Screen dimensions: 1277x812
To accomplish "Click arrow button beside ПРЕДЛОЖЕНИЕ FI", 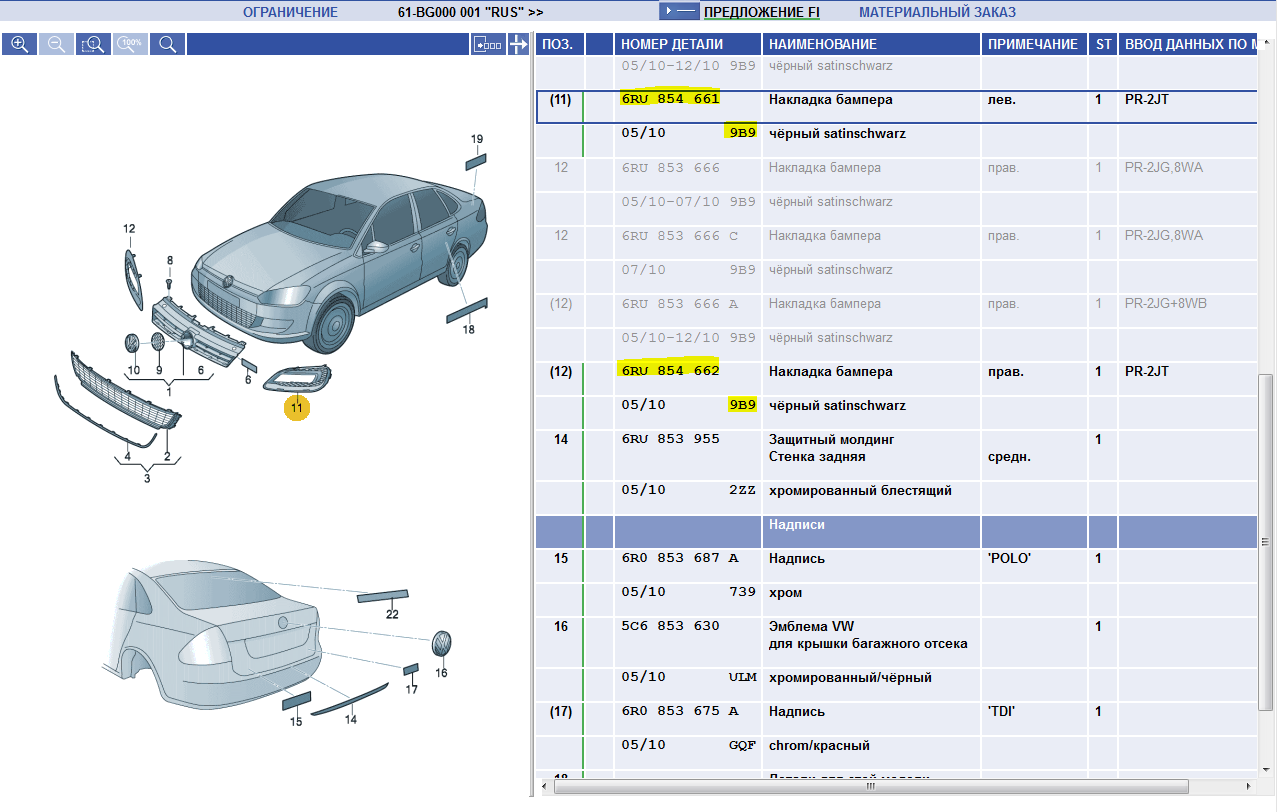I will [x=678, y=12].
